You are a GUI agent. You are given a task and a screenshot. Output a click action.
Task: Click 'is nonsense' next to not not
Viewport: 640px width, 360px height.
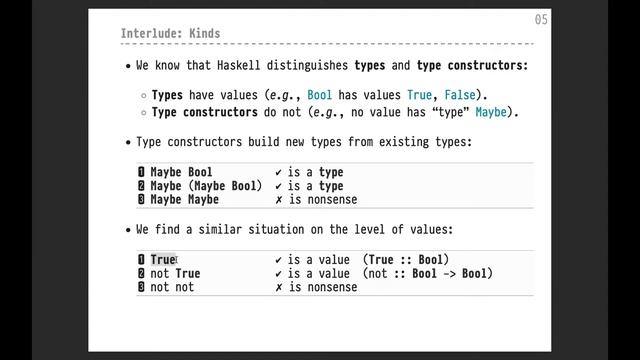(x=323, y=287)
